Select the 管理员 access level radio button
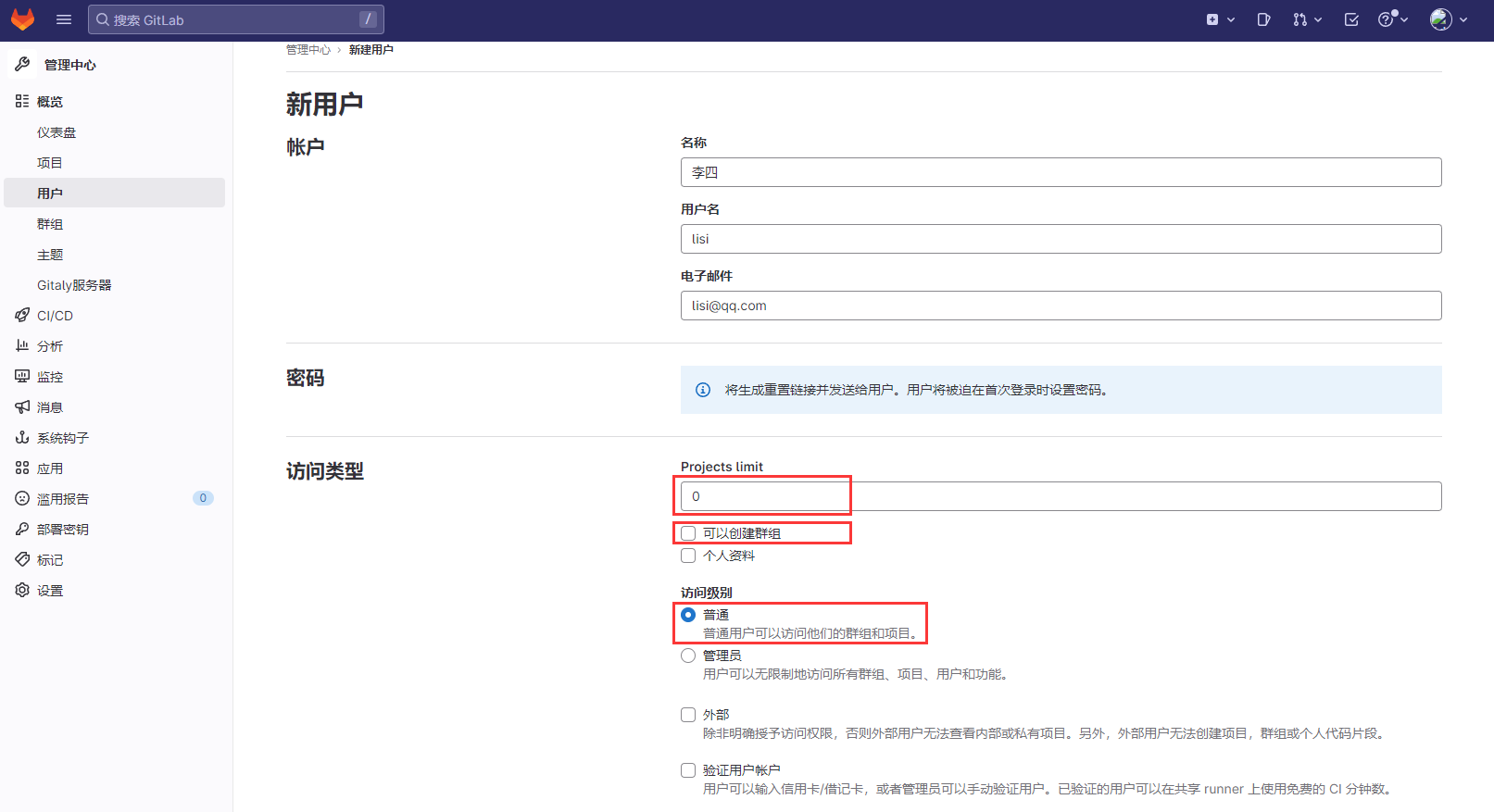Image resolution: width=1494 pixels, height=812 pixels. click(688, 656)
